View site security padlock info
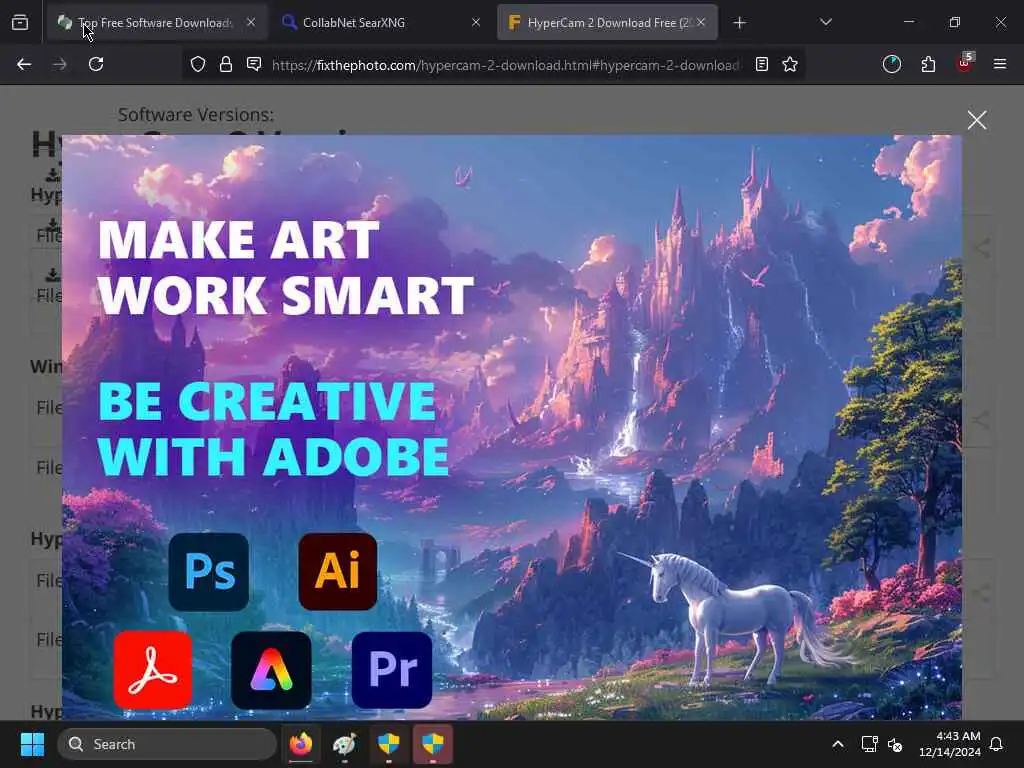Screen dimensions: 1024x768 point(226,64)
